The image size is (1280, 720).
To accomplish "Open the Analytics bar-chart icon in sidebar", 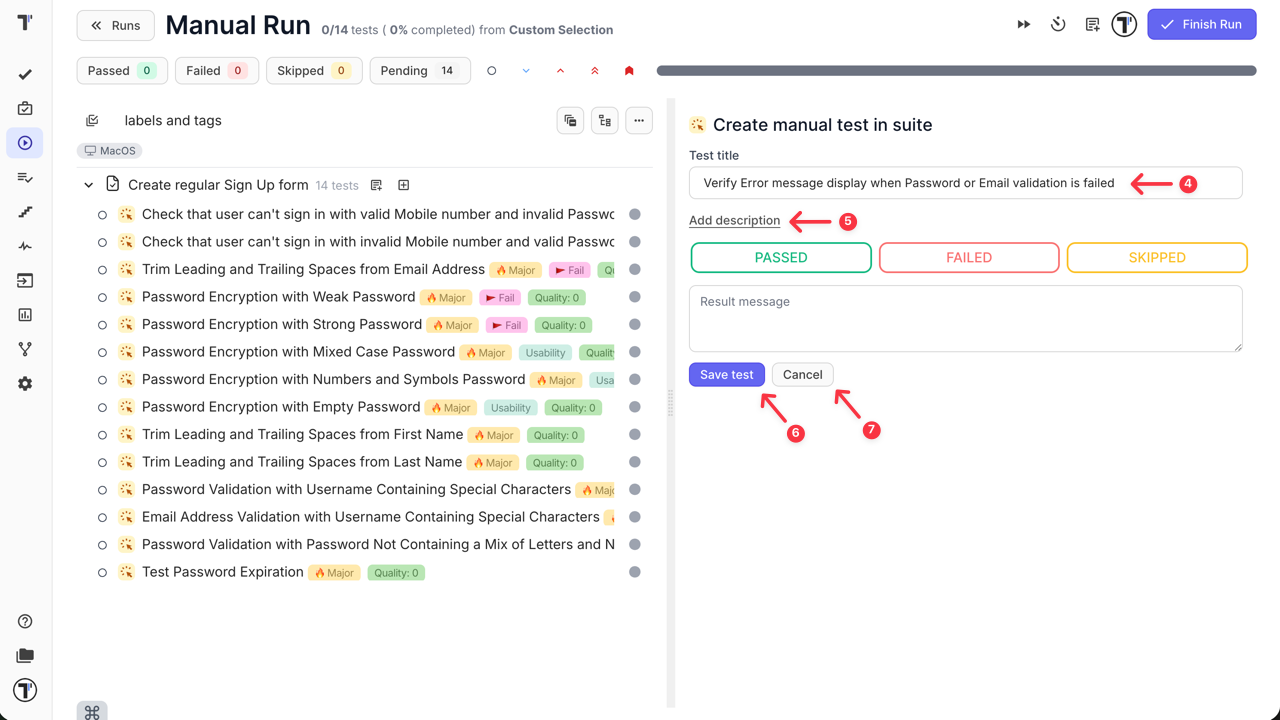I will (24, 314).
